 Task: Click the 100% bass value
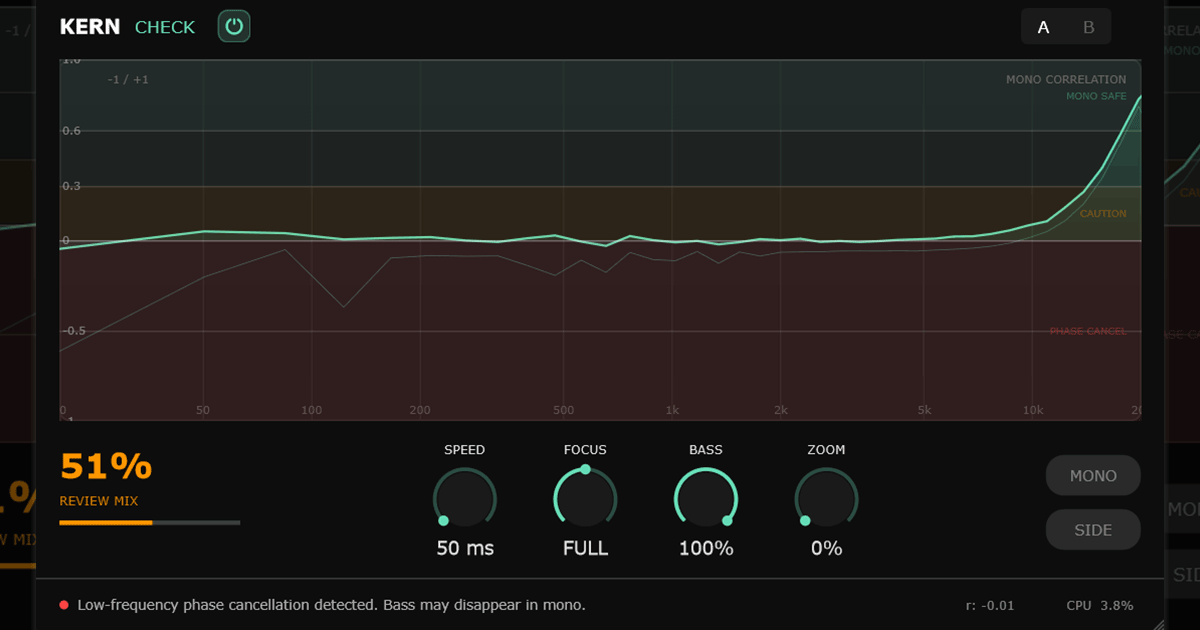coord(706,548)
